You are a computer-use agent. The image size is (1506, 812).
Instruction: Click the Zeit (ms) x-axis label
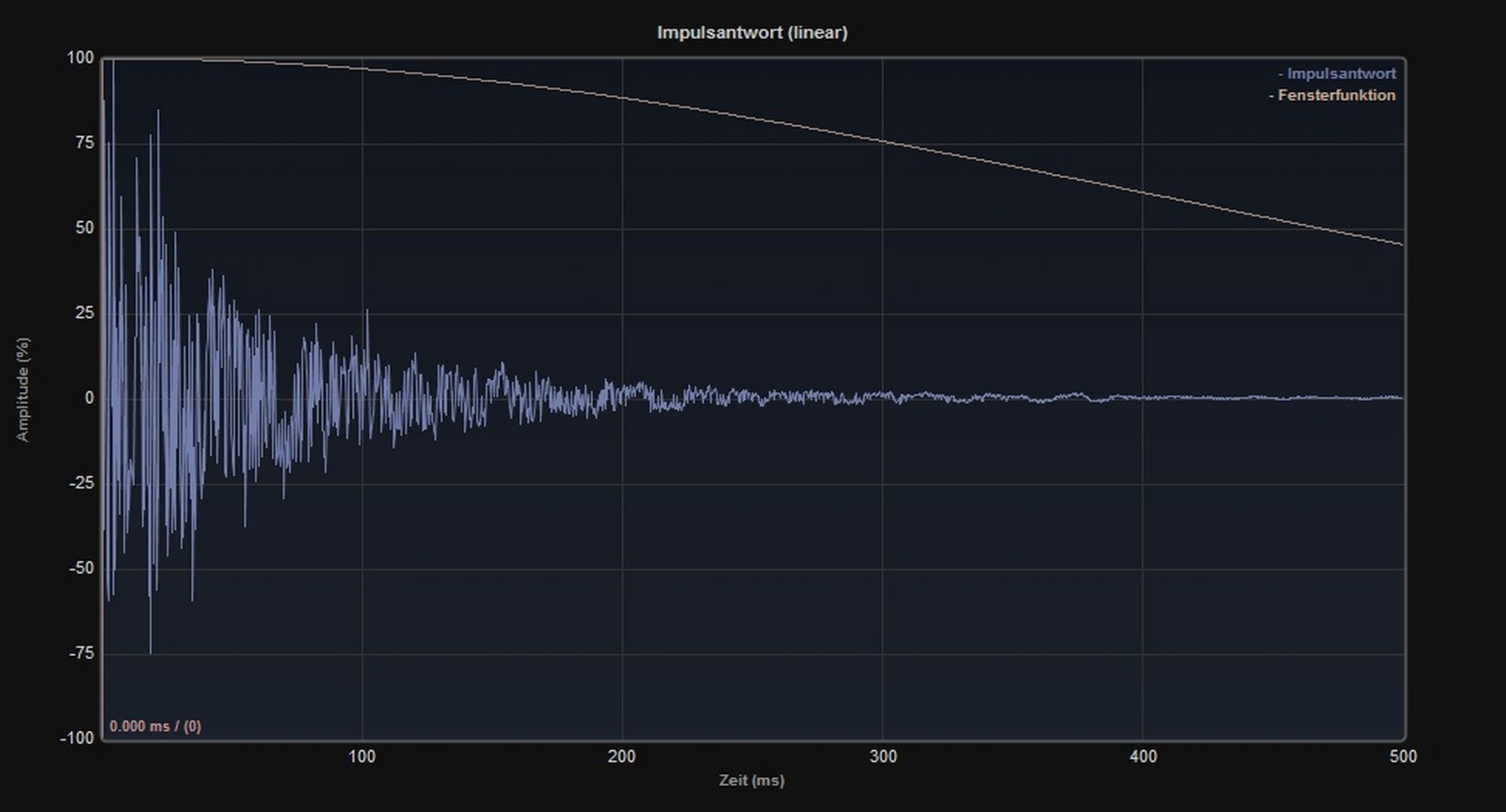pos(751,780)
